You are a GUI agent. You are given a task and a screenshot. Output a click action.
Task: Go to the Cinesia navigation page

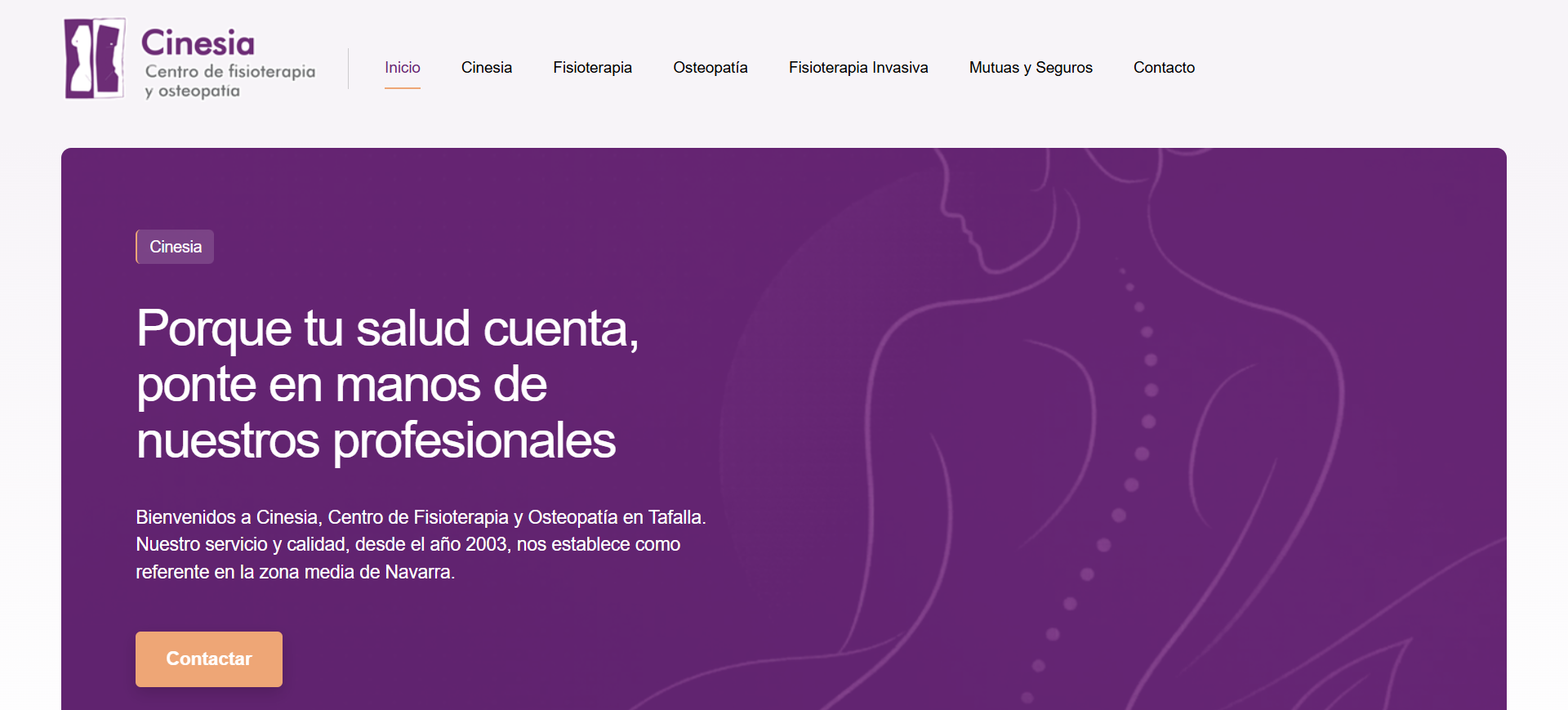[x=487, y=68]
